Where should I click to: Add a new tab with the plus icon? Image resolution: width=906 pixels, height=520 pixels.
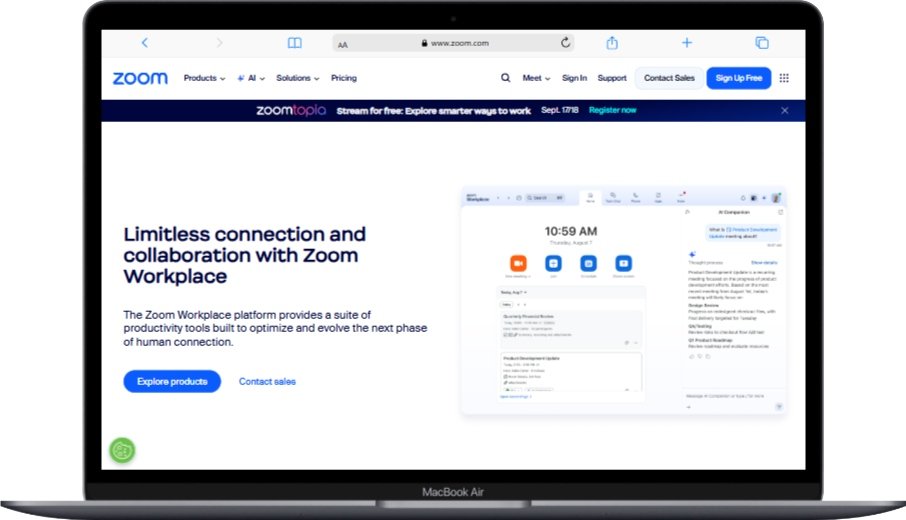[686, 43]
